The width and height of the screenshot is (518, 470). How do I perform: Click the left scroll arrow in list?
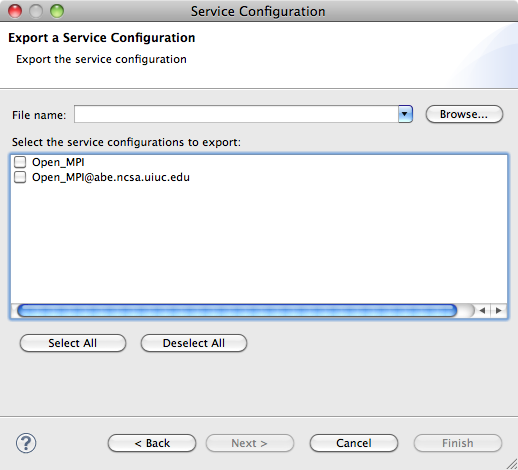tap(482, 311)
